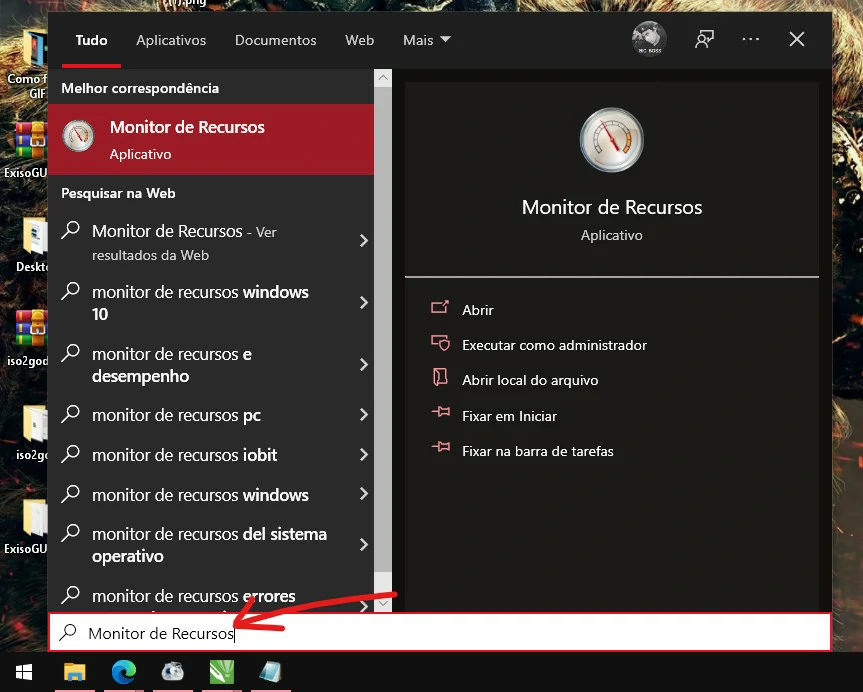Viewport: 863px width, 692px height.
Task: Choose Fixar na barra de tarefas
Action: 538,451
